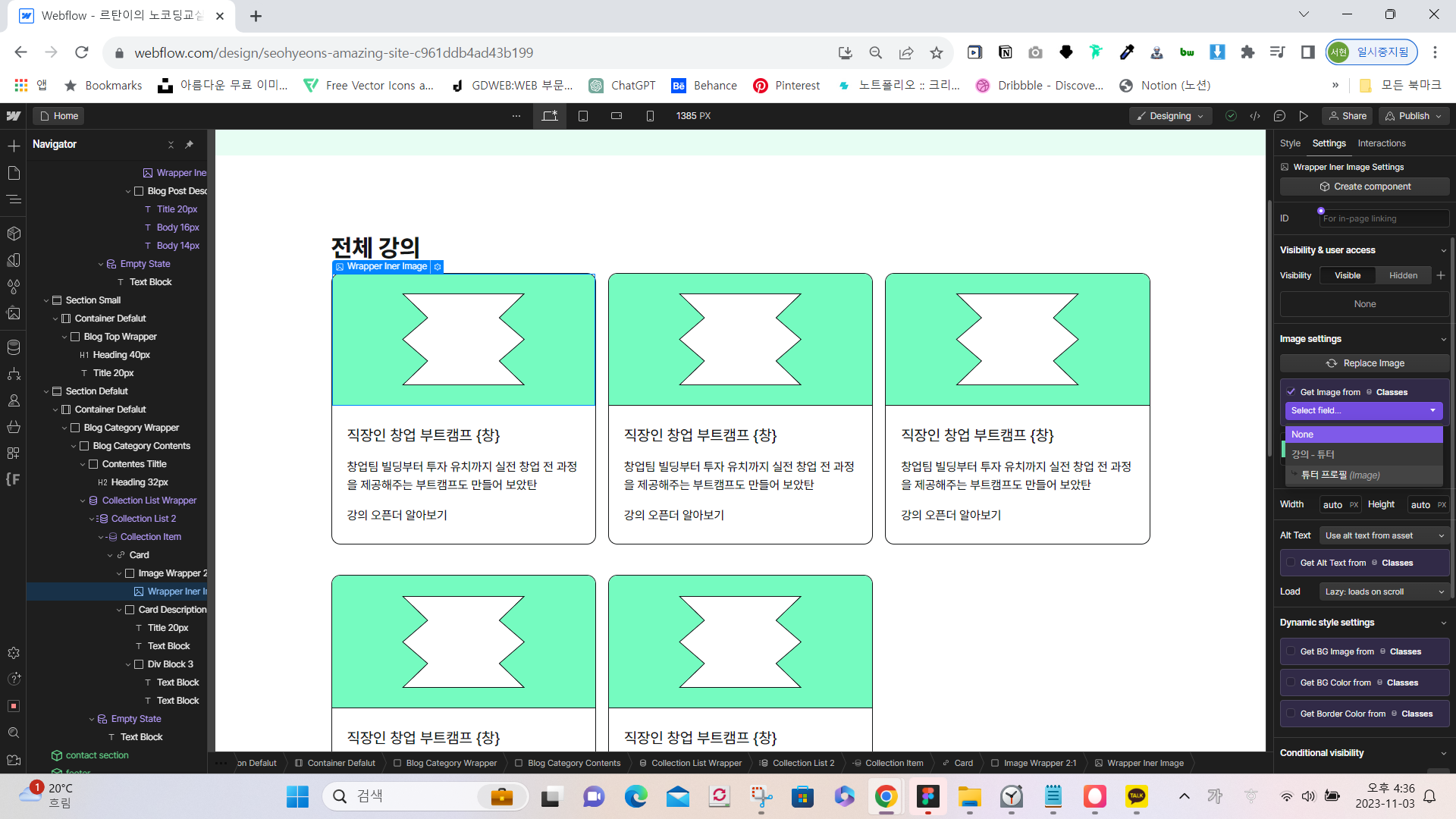Screen dimensions: 1456x819
Task: Collapse Section Small in Navigator
Action: pos(46,300)
